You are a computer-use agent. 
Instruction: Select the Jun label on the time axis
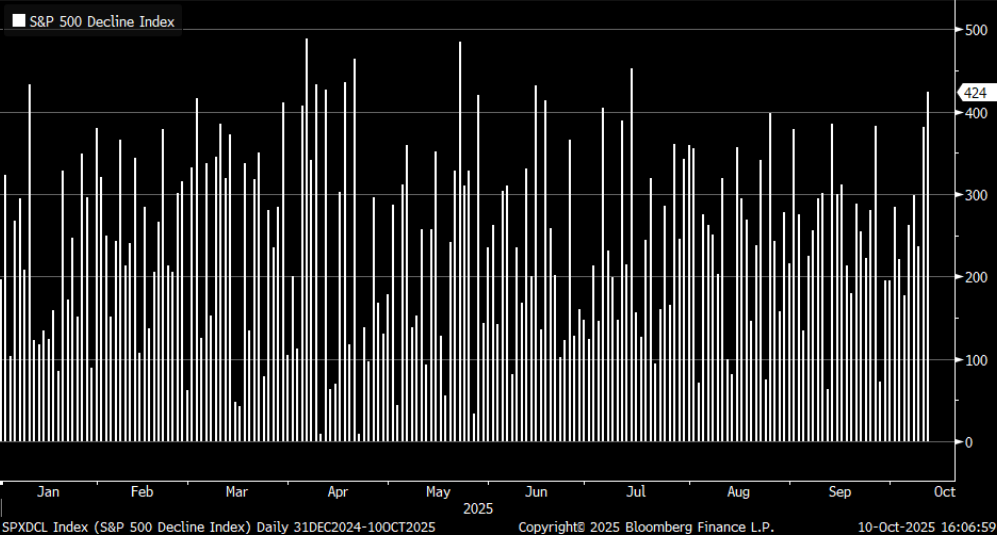coord(537,492)
